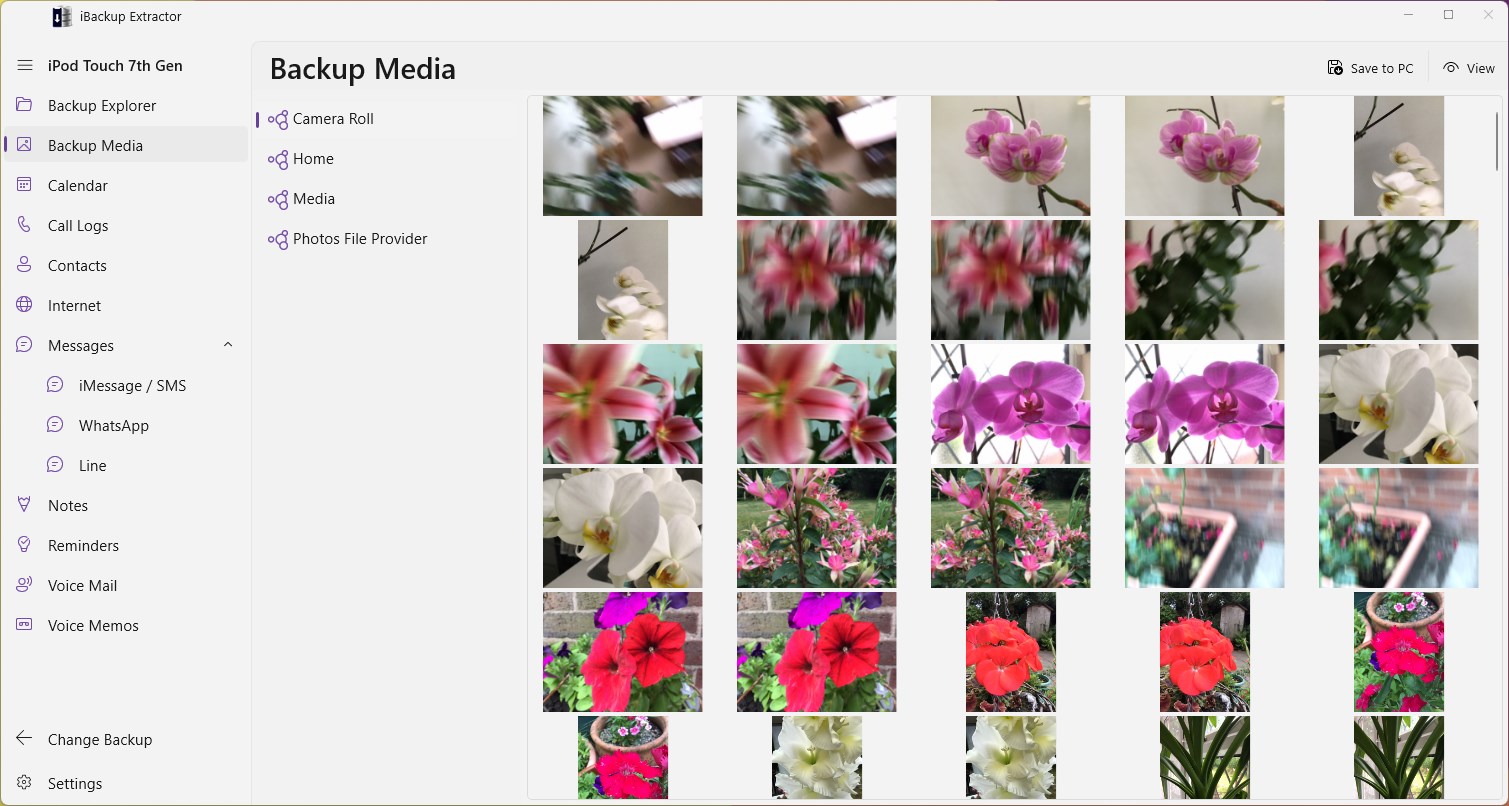Click the Contacts person icon

click(x=25, y=265)
